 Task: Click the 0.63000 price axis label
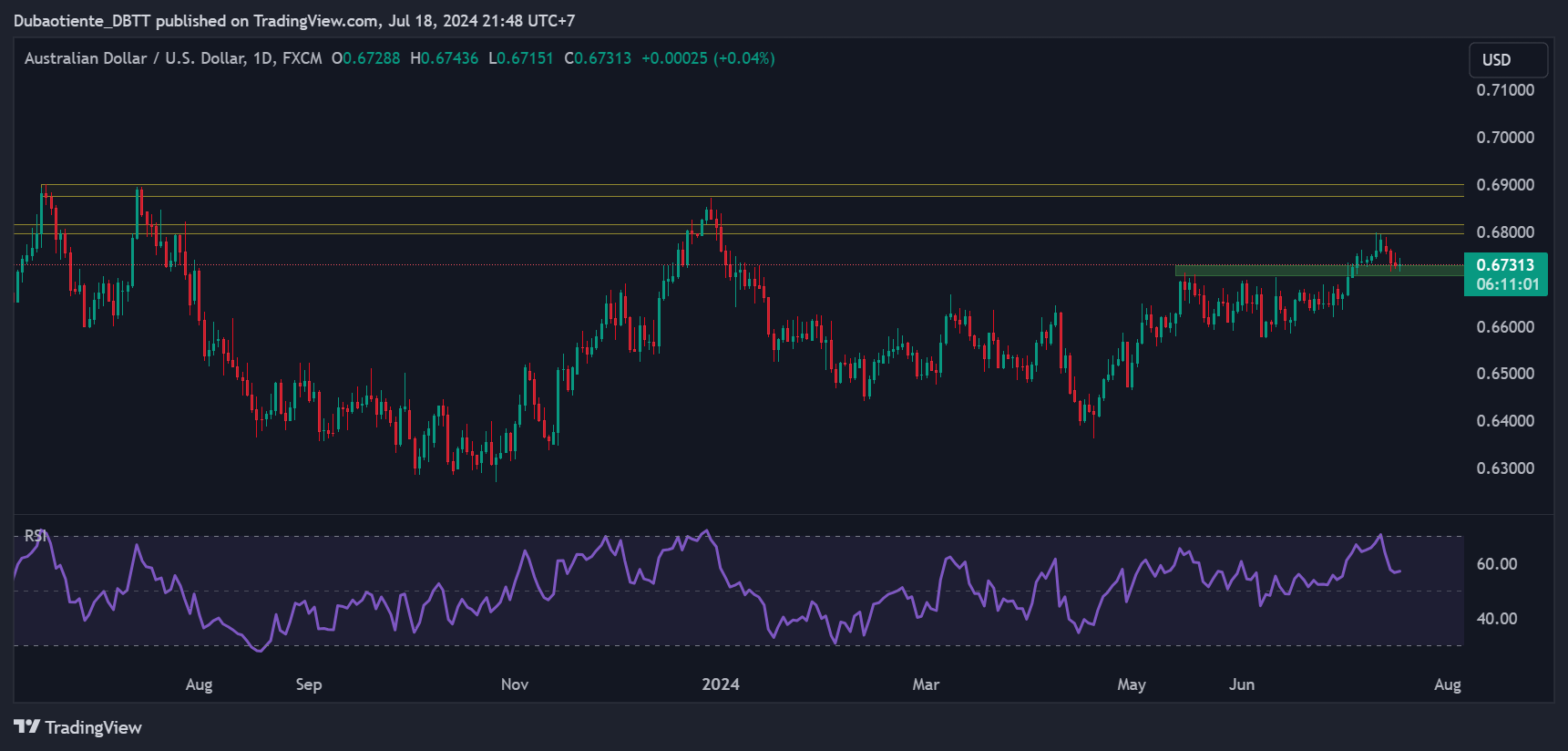click(1505, 468)
